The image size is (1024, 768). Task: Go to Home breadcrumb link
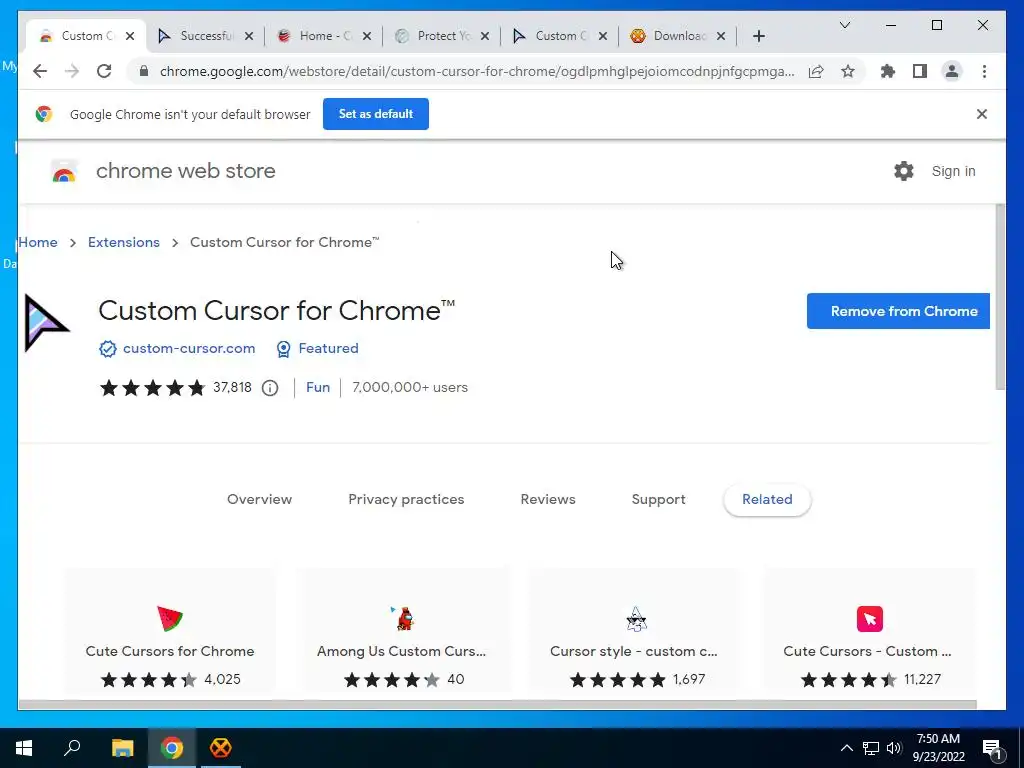(x=38, y=242)
